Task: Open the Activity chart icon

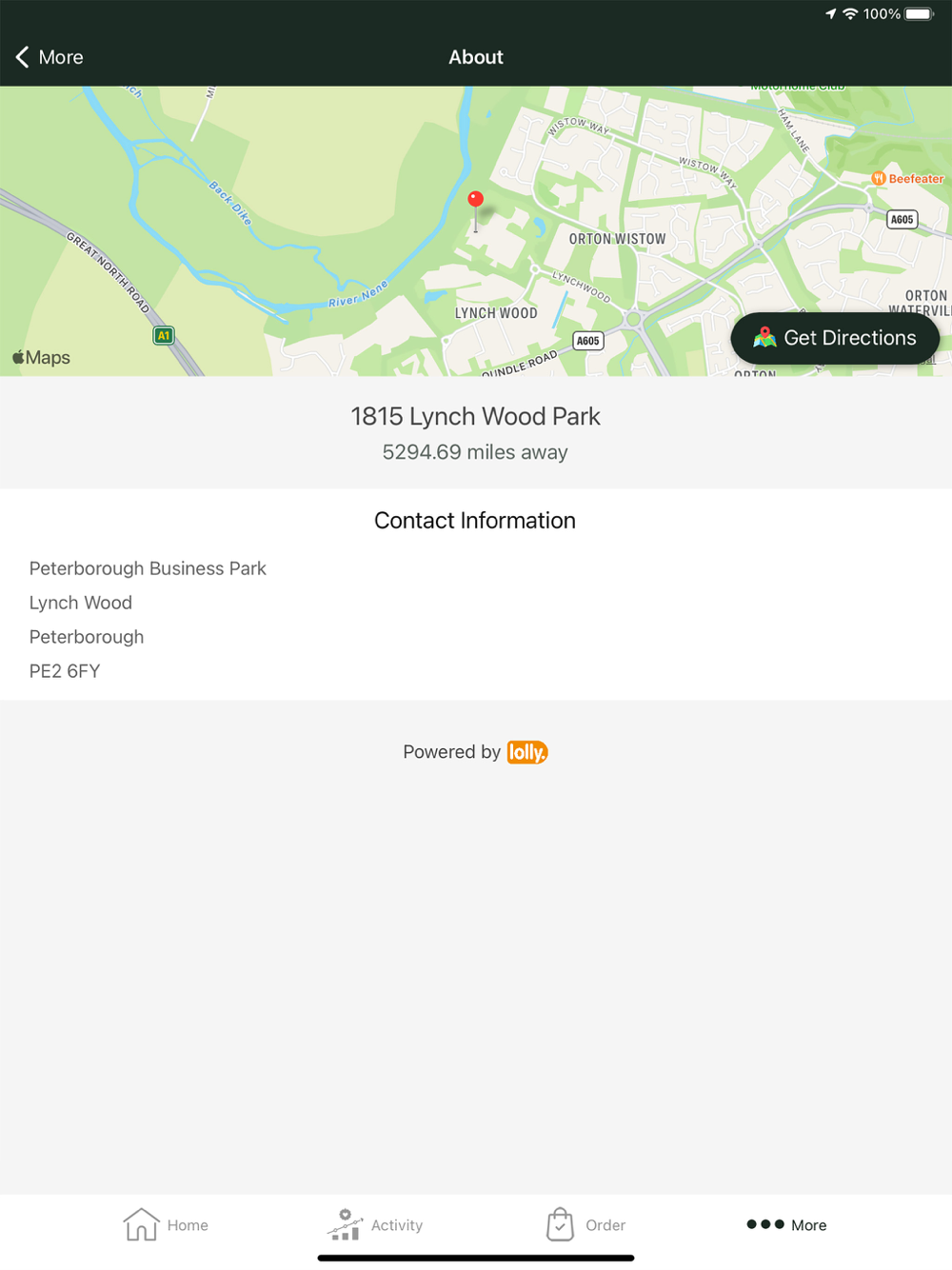Action: point(345,1224)
